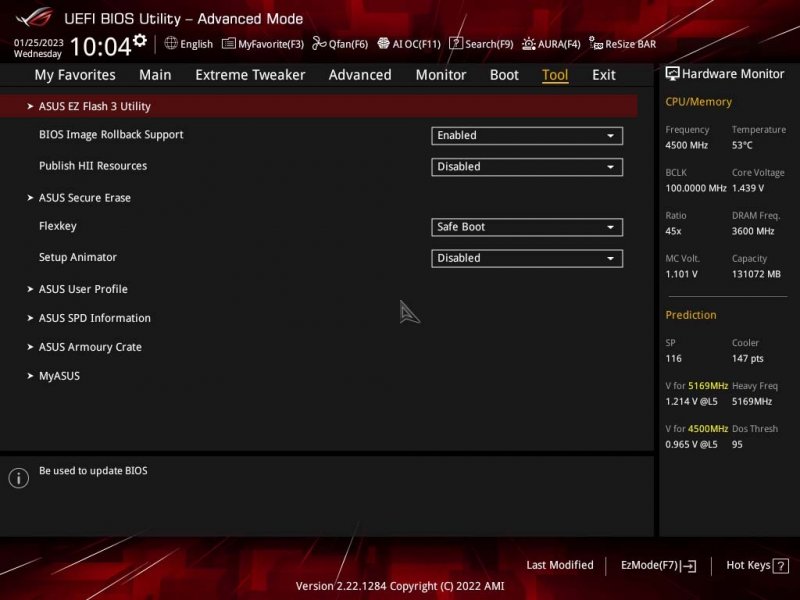Open the Setup Animator dropdown

(527, 258)
